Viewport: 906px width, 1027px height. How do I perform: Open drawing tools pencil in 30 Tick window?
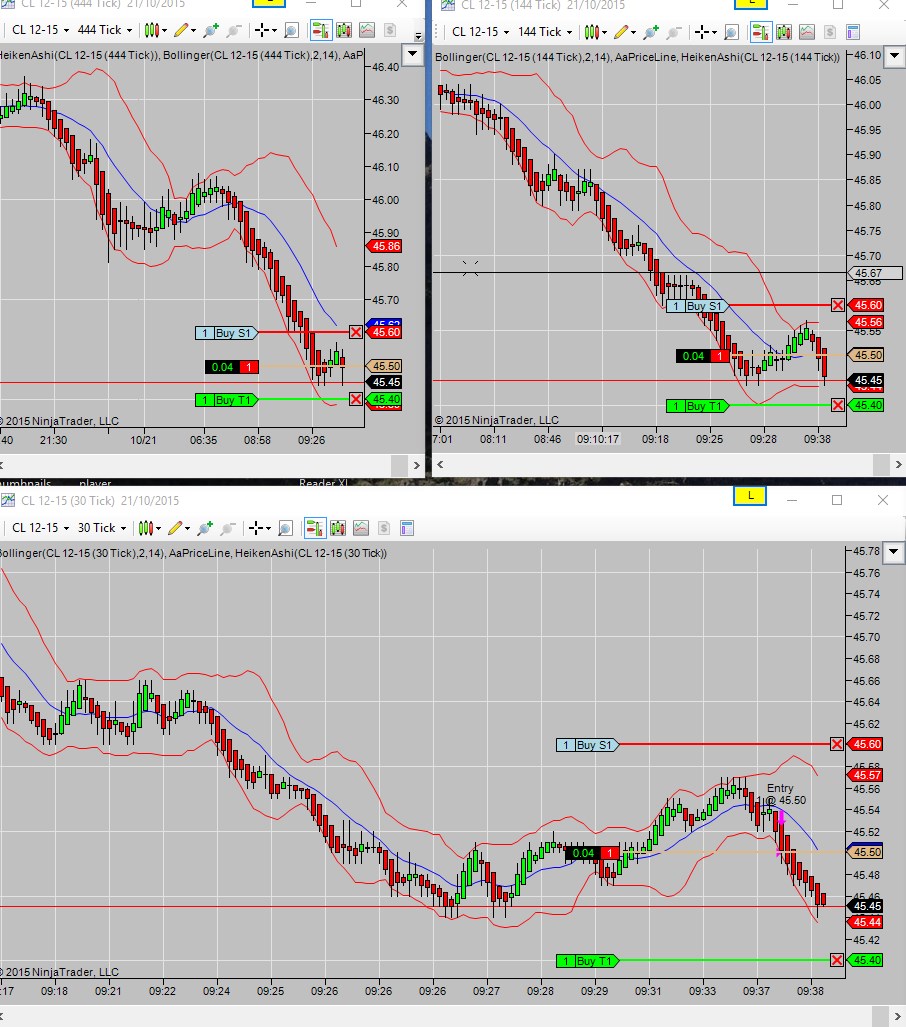(178, 528)
